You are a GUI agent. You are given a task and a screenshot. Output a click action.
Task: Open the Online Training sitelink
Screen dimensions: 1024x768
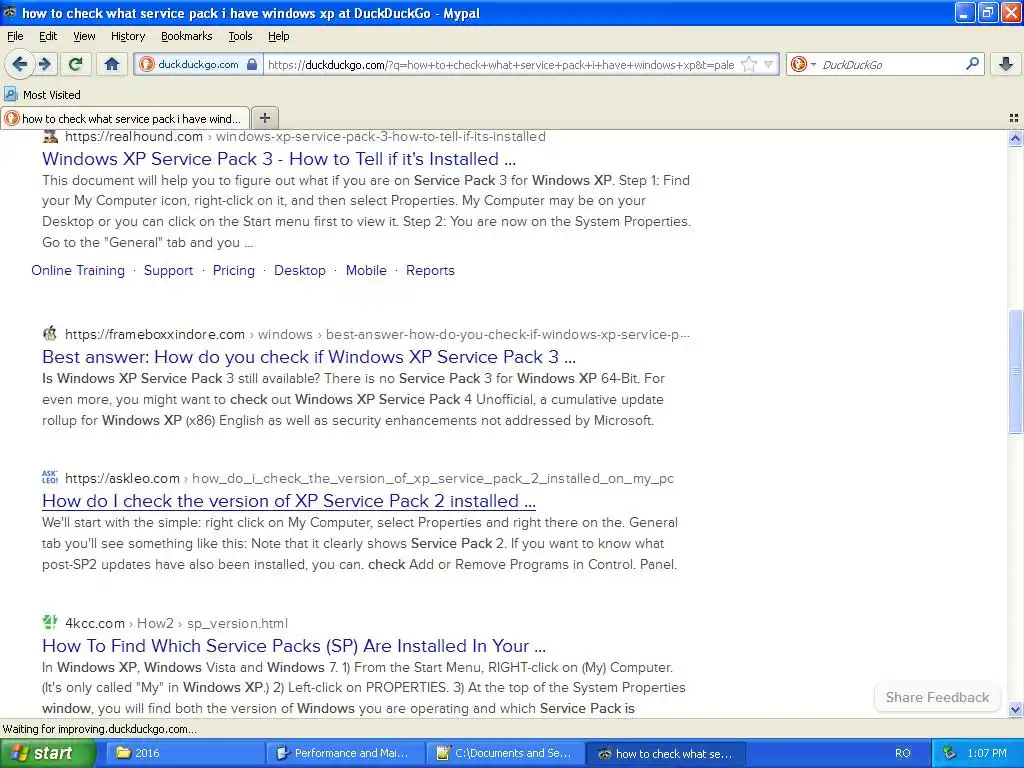click(x=78, y=270)
